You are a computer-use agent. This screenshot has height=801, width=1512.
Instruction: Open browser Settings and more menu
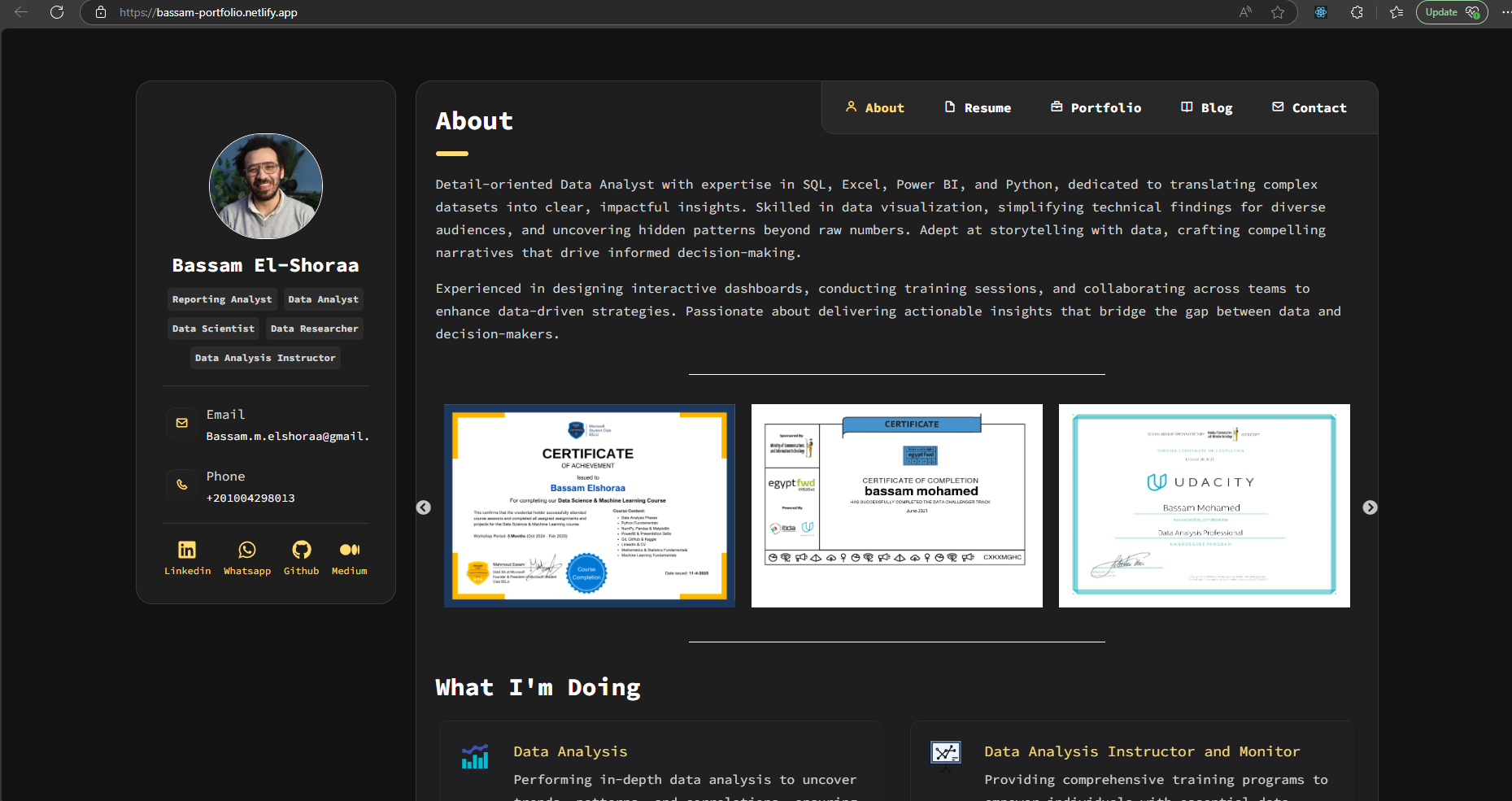pyautogui.click(x=1505, y=12)
